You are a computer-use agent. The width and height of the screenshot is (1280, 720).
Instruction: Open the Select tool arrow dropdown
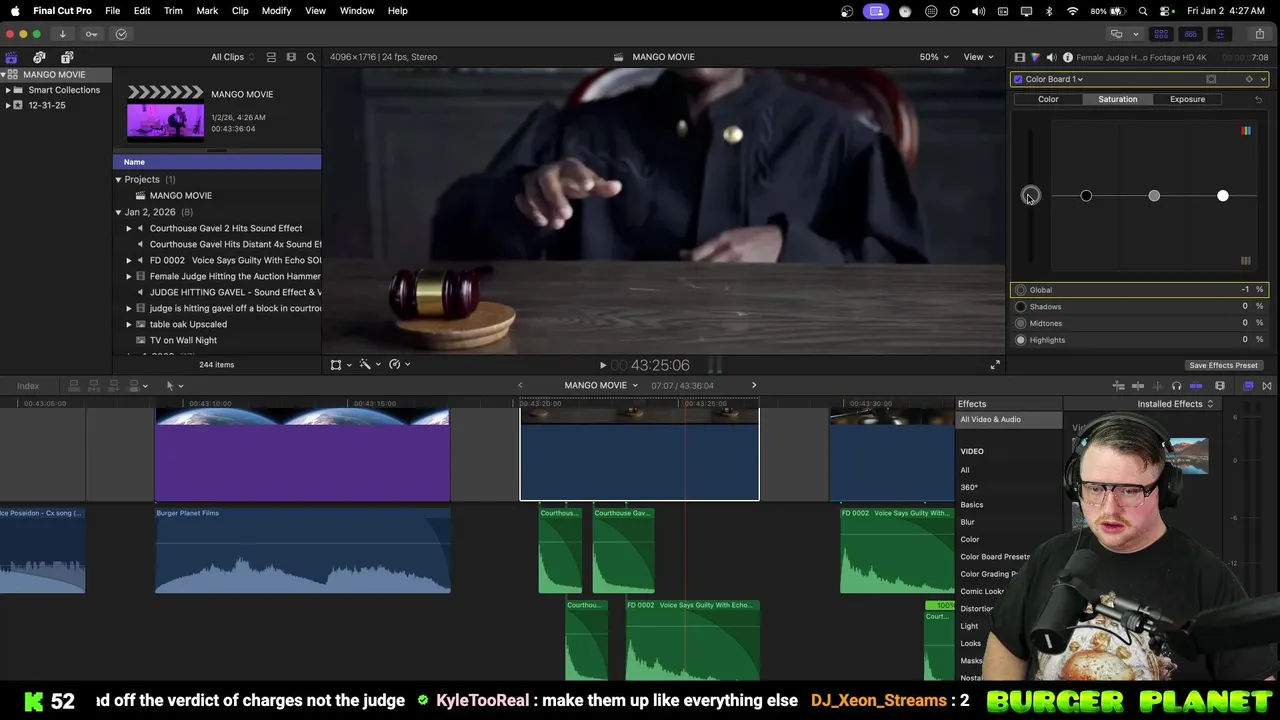point(174,386)
